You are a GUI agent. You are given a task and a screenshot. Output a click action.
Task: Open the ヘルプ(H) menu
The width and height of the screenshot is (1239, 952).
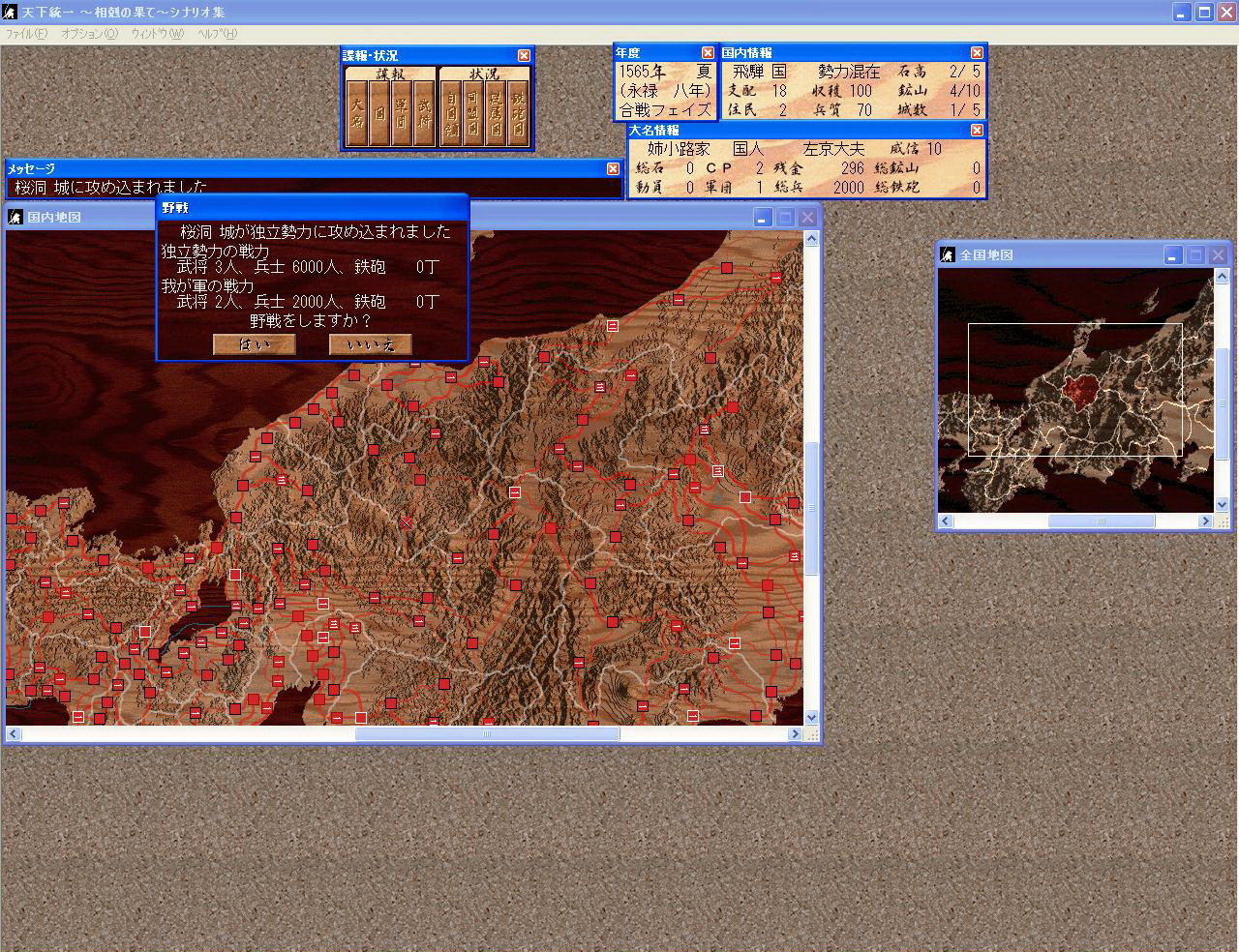(x=217, y=34)
